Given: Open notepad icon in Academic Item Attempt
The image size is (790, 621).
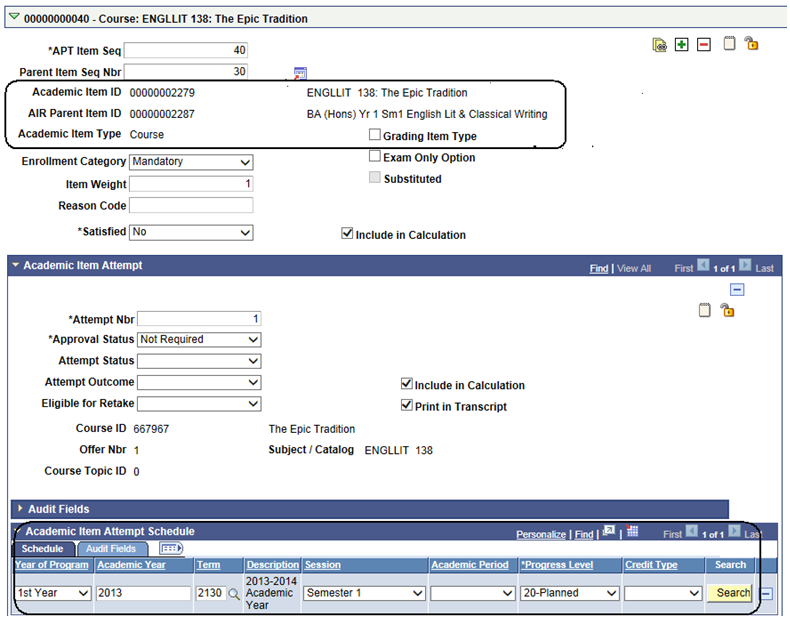Looking at the screenshot, I should pyautogui.click(x=704, y=310).
